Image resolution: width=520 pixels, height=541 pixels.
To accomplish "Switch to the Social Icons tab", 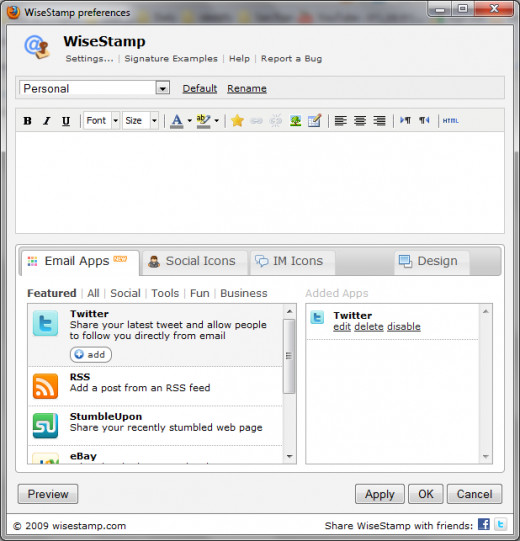I will click(x=195, y=262).
